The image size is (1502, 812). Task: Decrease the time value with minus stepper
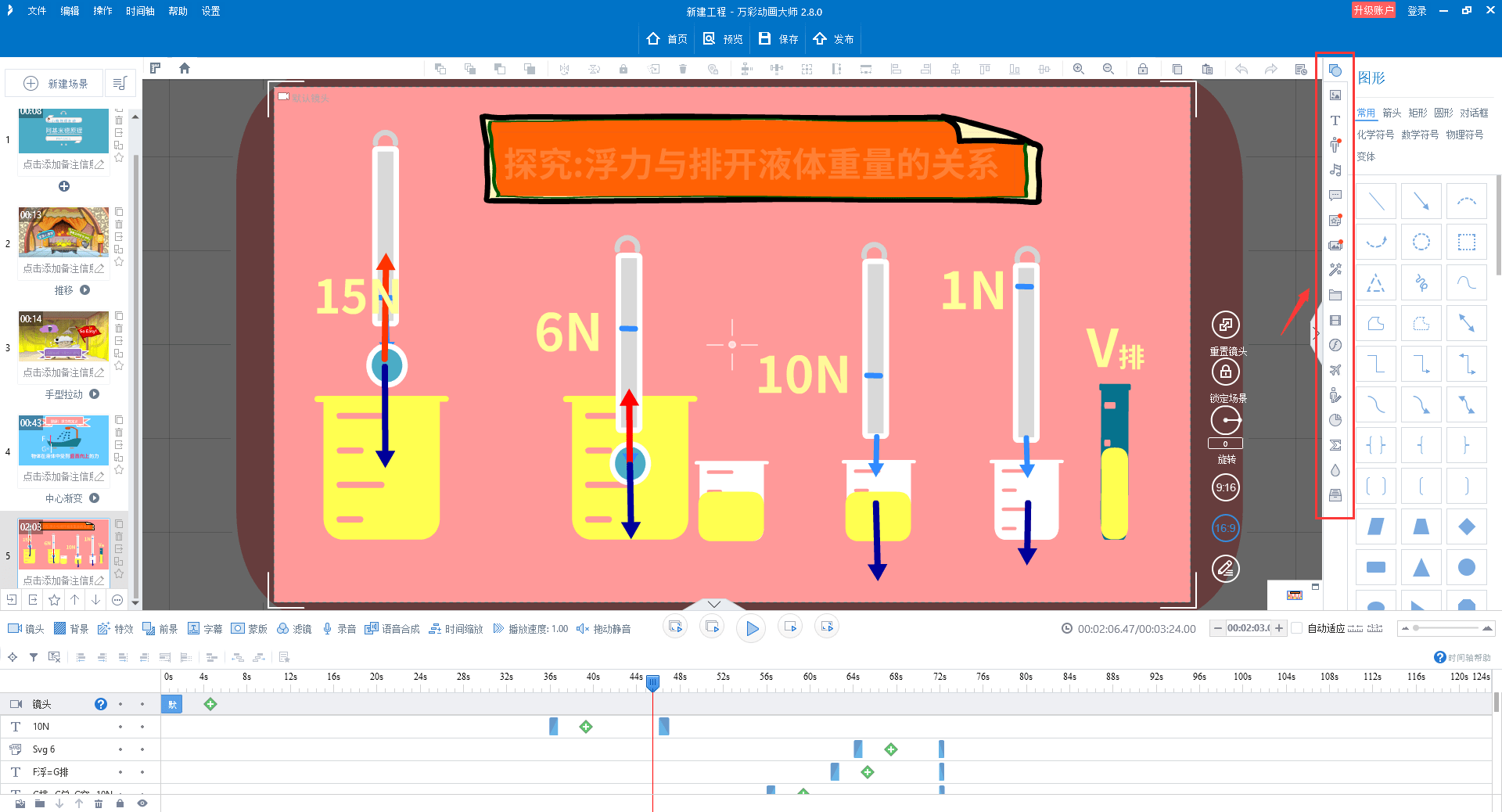tap(1217, 628)
